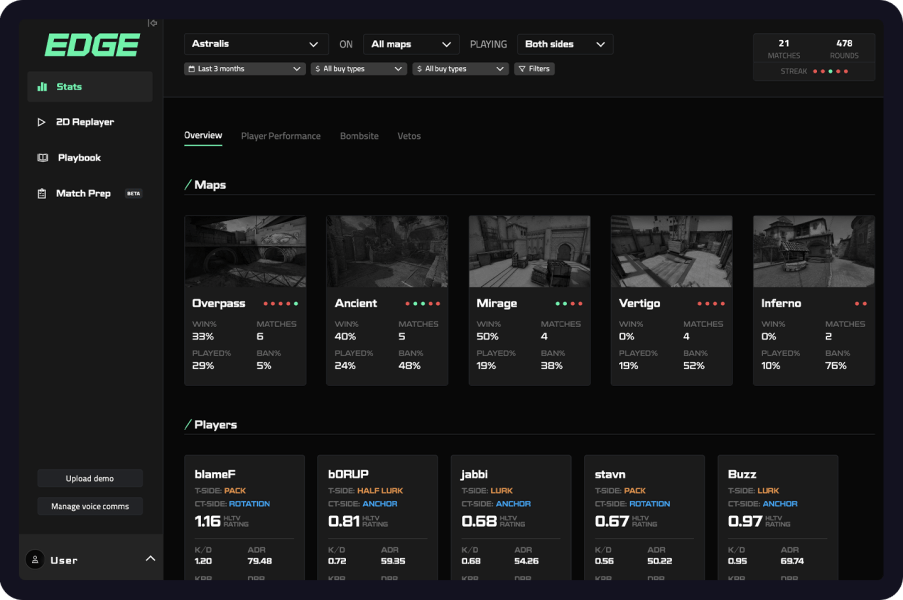Click the filter funnel icon

(x=522, y=69)
